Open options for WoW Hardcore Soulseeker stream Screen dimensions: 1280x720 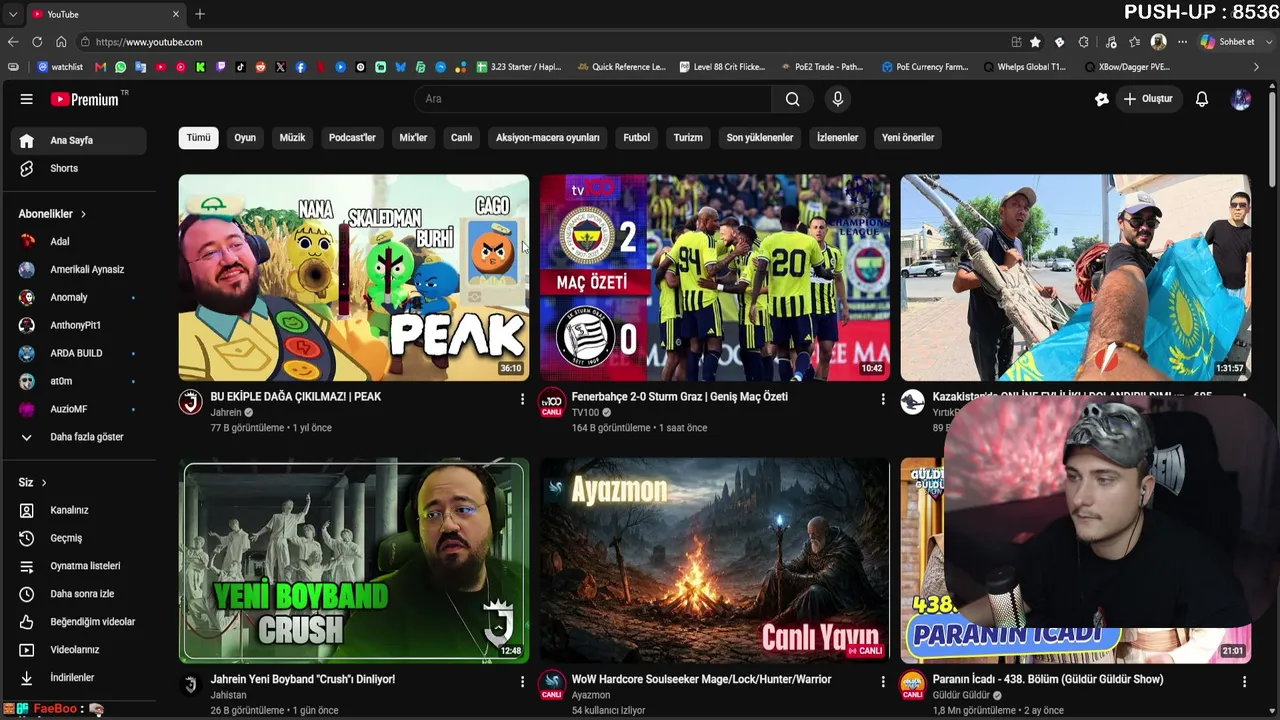(x=883, y=682)
